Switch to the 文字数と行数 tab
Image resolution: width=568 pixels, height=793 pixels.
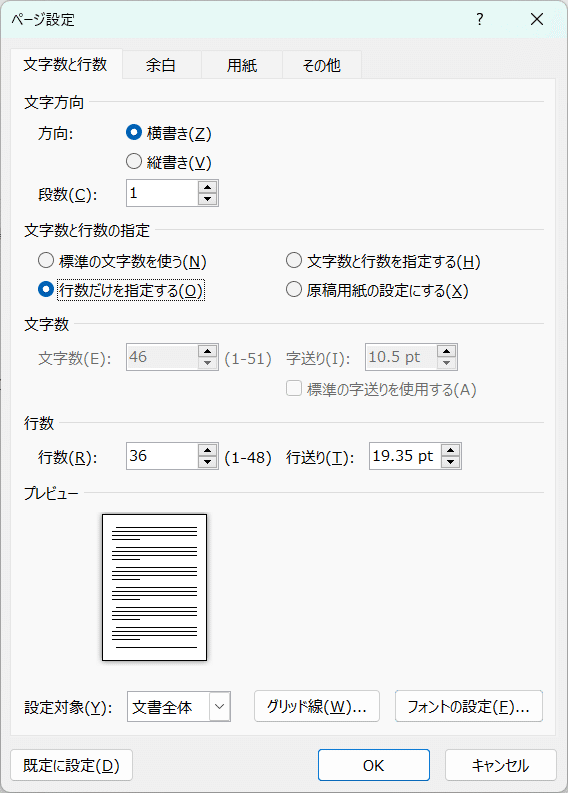tap(66, 64)
